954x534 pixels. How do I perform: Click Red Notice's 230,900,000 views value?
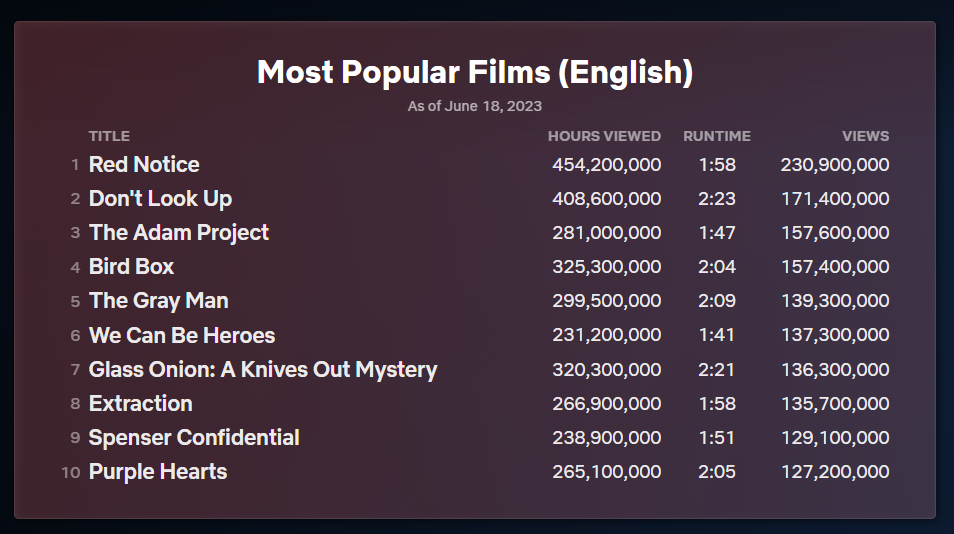pyautogui.click(x=834, y=165)
